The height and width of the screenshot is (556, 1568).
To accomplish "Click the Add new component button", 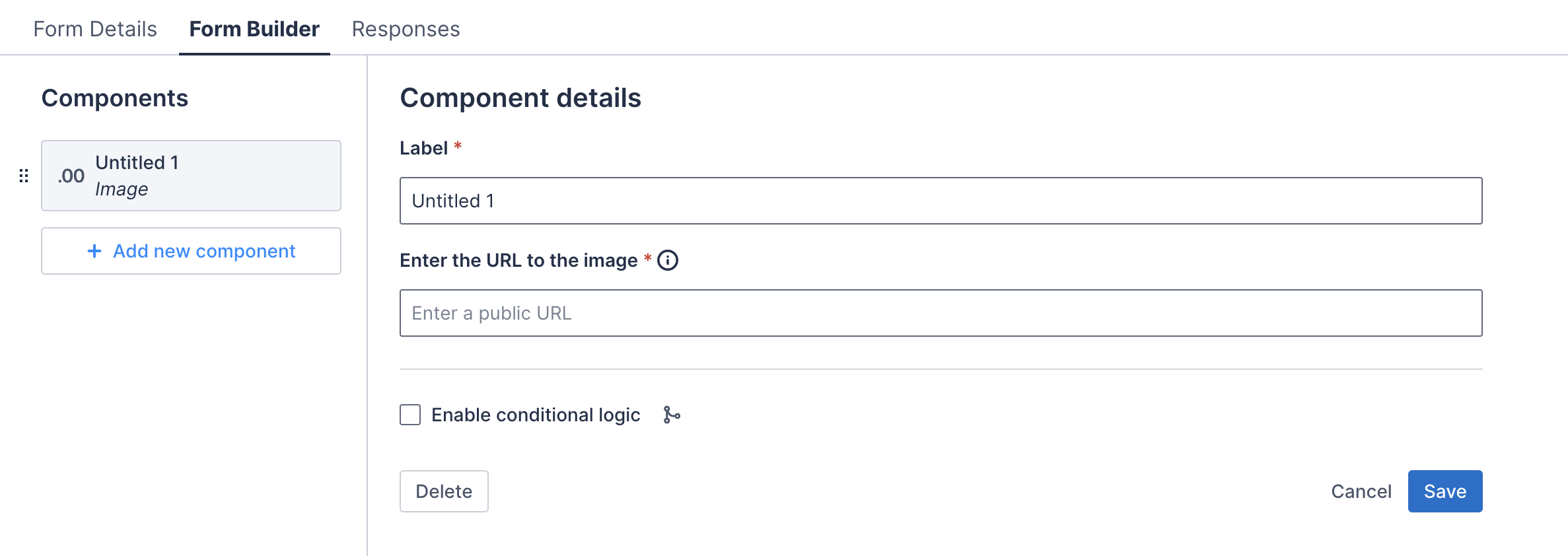I will click(191, 251).
